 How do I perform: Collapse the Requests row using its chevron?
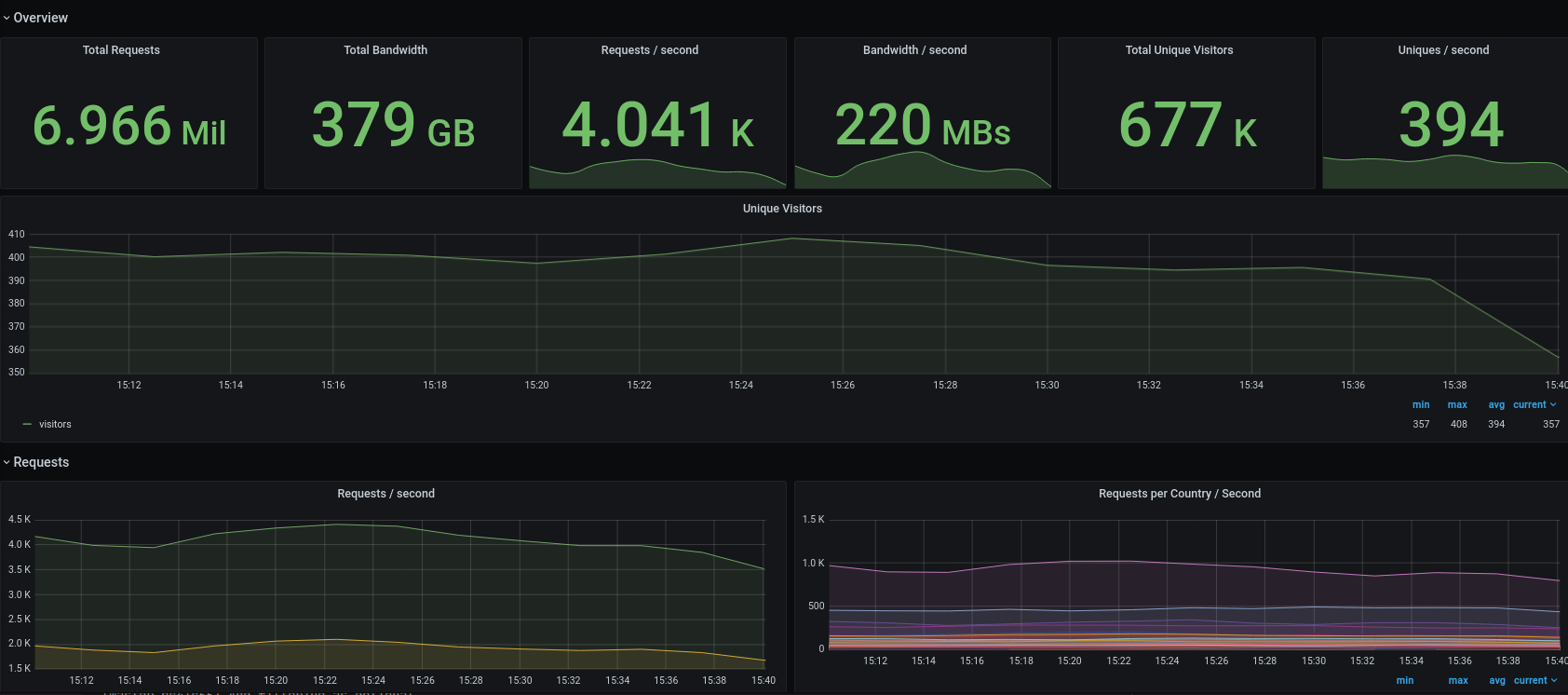[7, 462]
